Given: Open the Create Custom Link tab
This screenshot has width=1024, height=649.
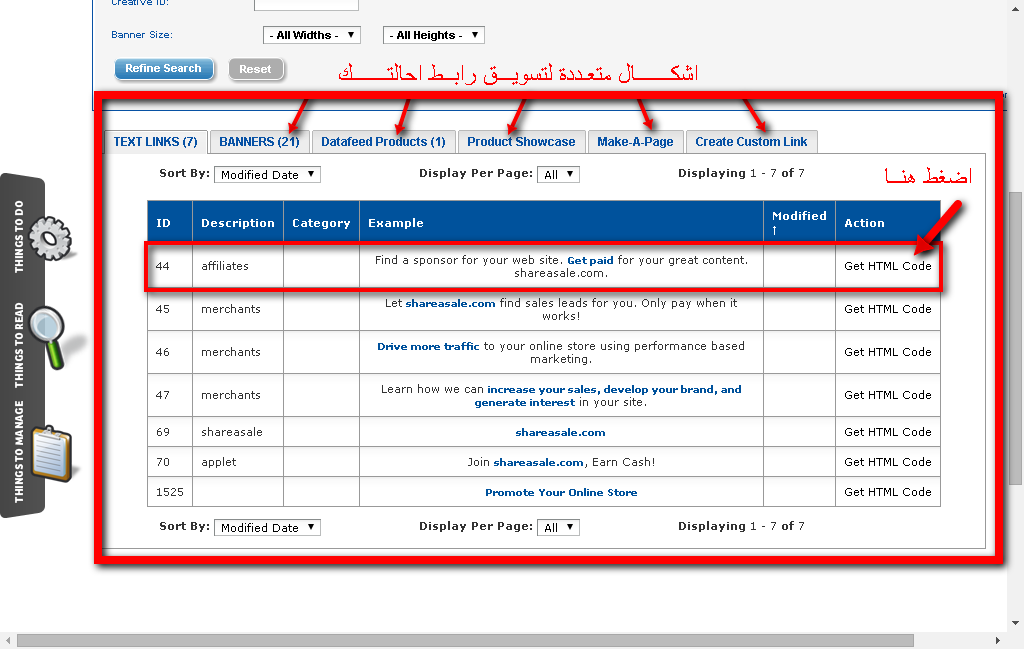Looking at the screenshot, I should coord(751,142).
